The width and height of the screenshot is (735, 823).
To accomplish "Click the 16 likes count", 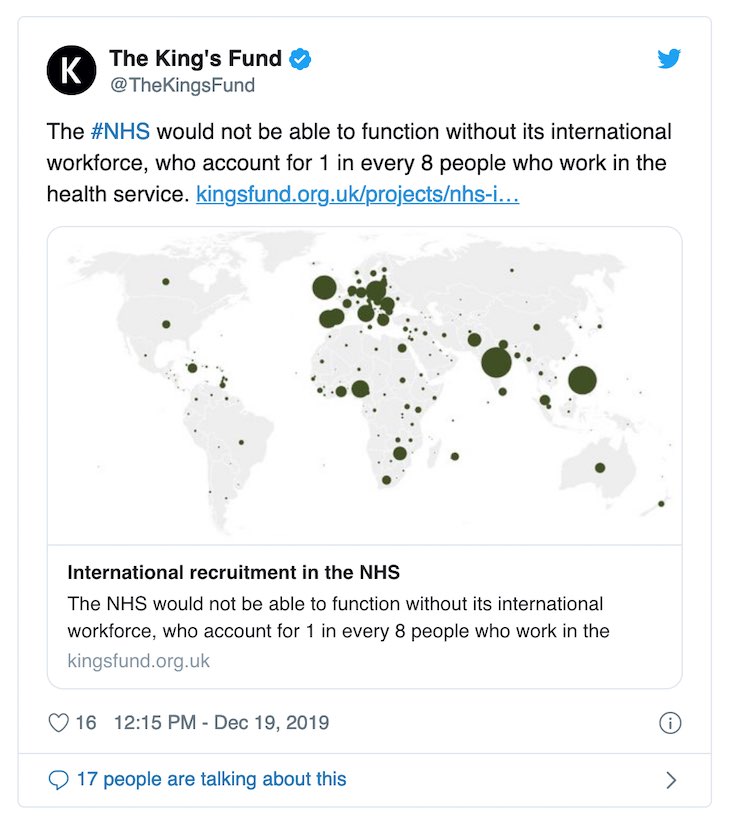I will pos(86,723).
